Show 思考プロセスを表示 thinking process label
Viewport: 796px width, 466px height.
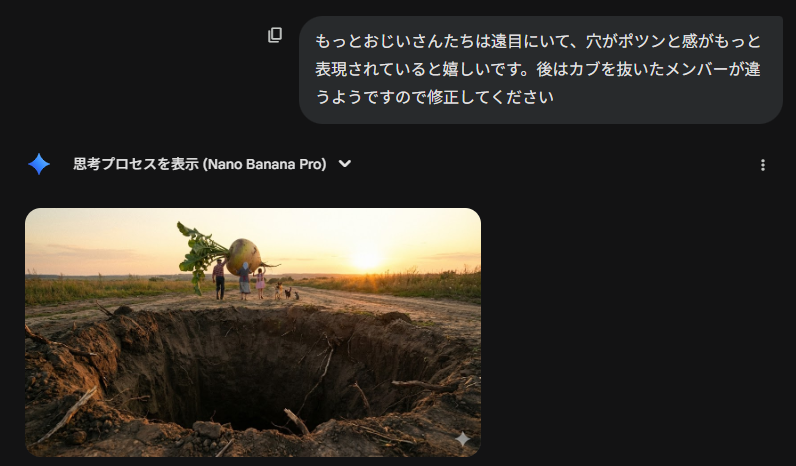pos(136,164)
